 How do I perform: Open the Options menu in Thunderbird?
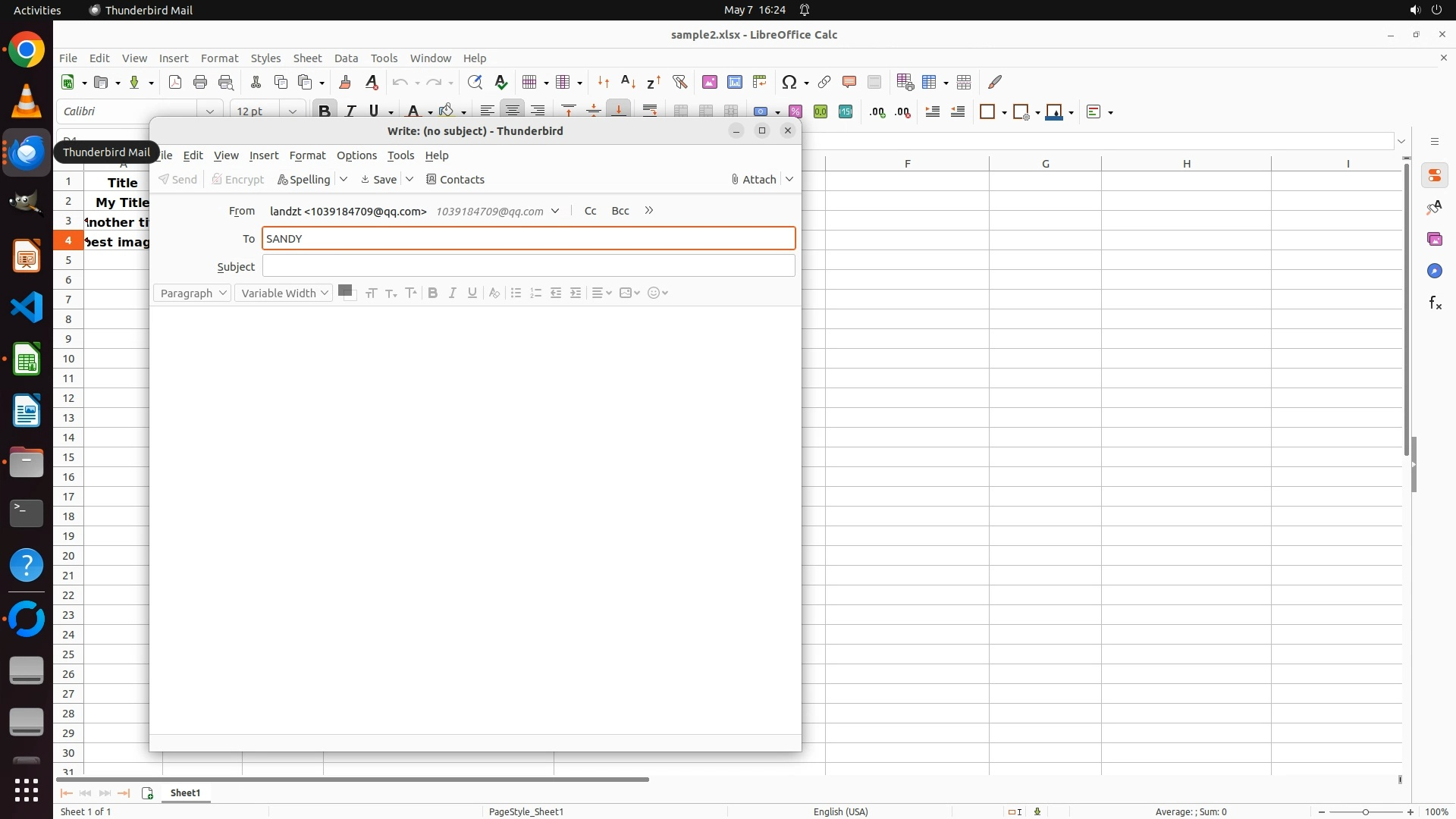(x=356, y=155)
